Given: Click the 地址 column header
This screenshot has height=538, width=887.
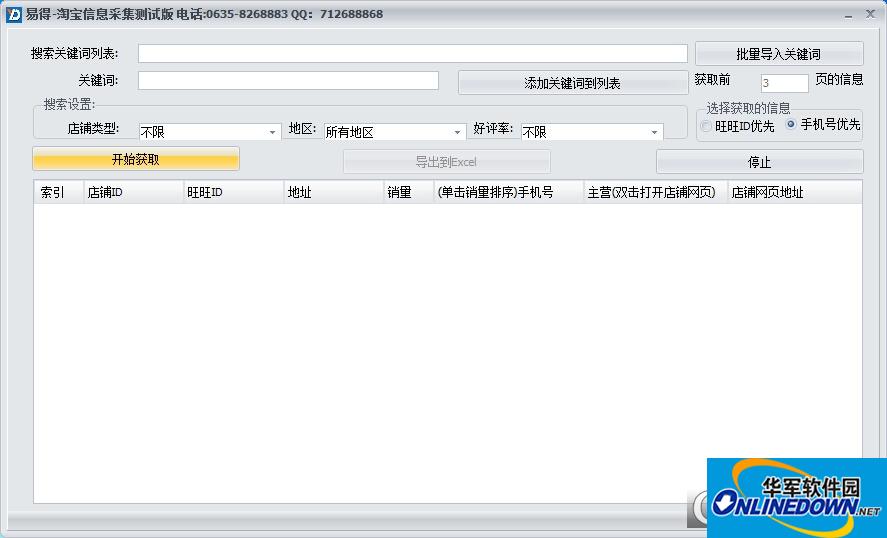Looking at the screenshot, I should 333,192.
